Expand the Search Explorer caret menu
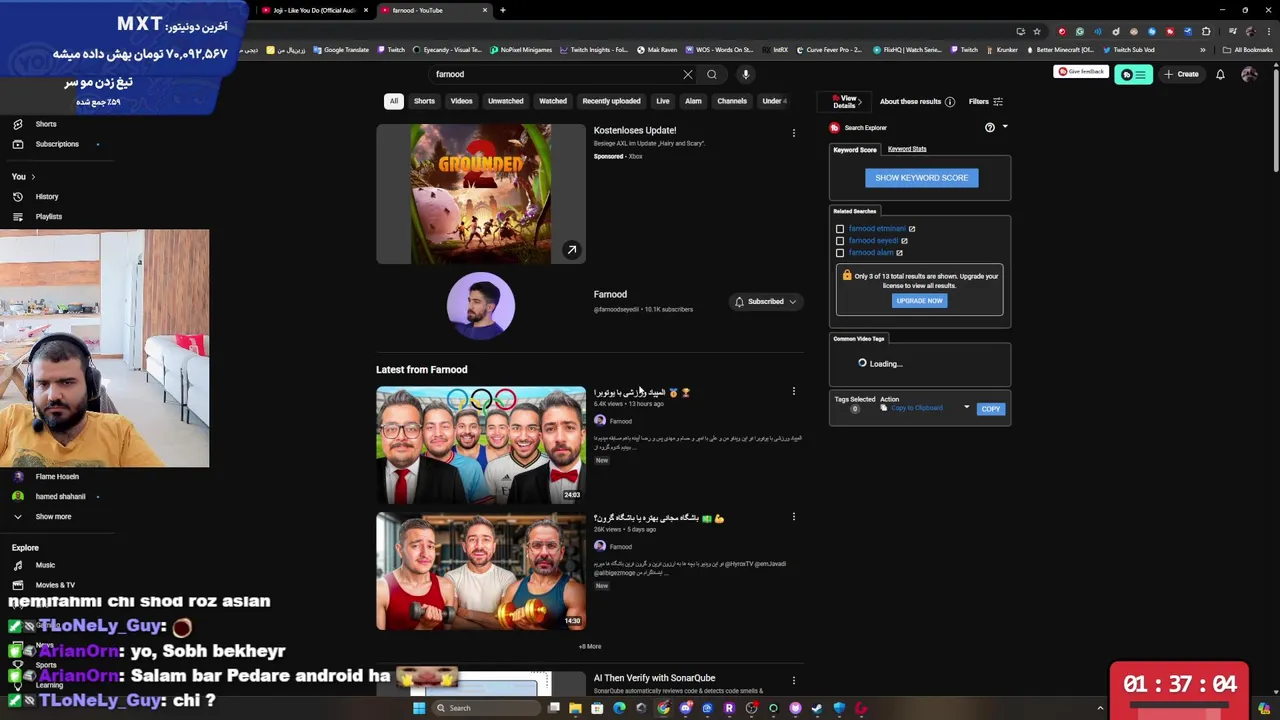The image size is (1280, 720). click(1005, 127)
